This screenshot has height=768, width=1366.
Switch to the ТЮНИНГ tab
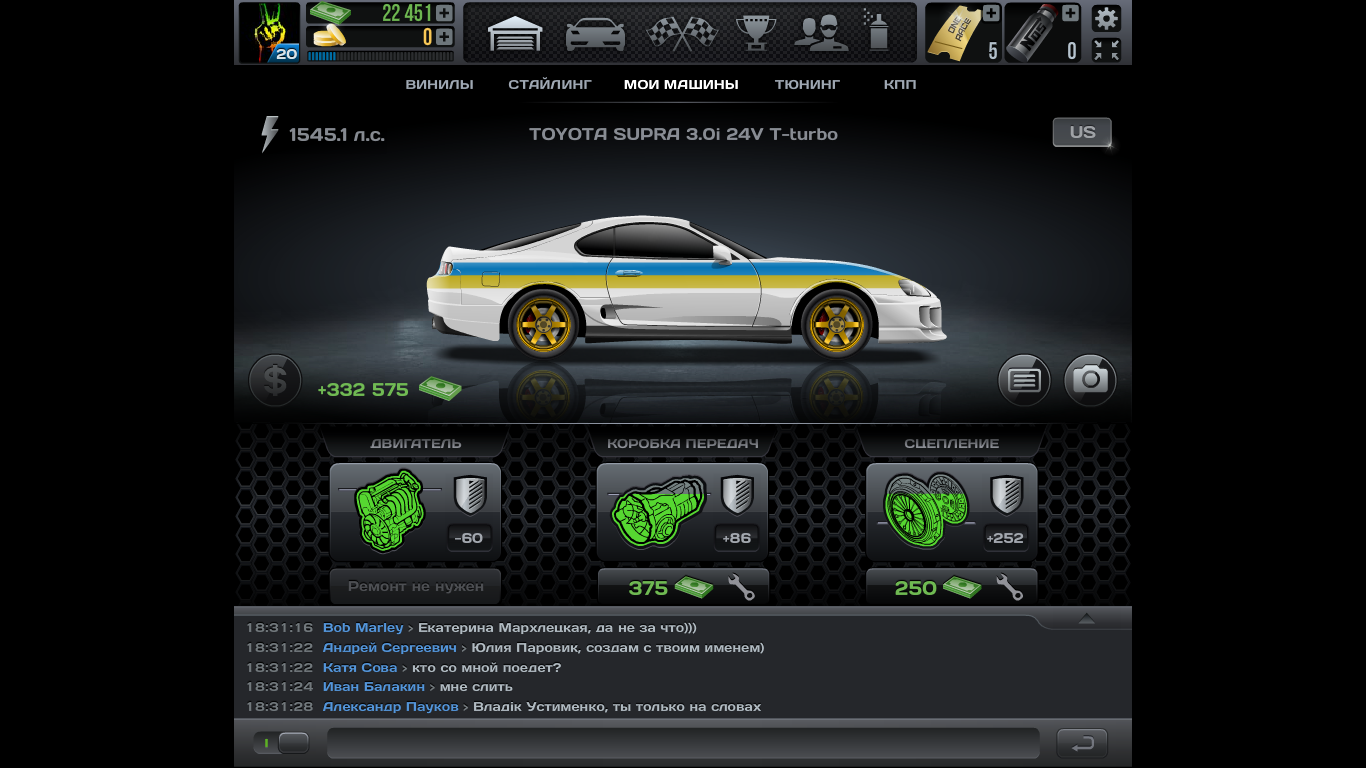pyautogui.click(x=807, y=85)
